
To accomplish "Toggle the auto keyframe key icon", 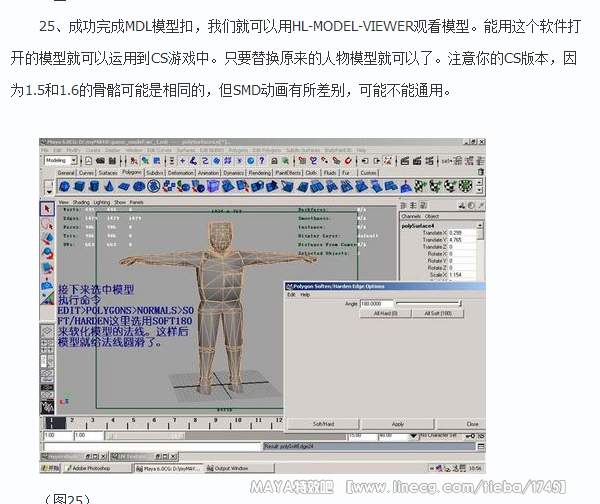I will (x=470, y=436).
